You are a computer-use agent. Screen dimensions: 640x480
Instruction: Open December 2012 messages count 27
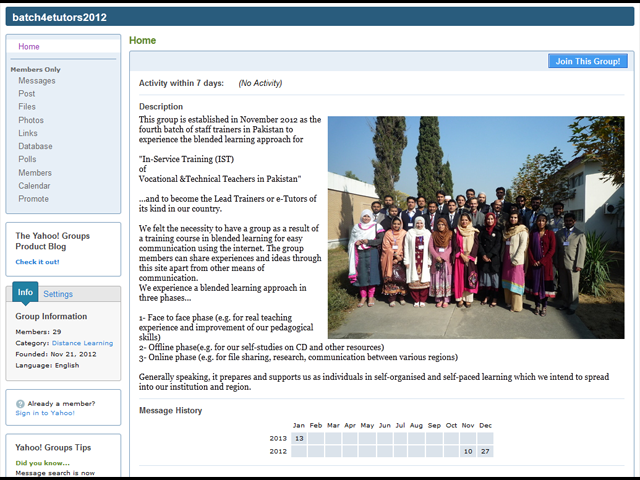[485, 451]
